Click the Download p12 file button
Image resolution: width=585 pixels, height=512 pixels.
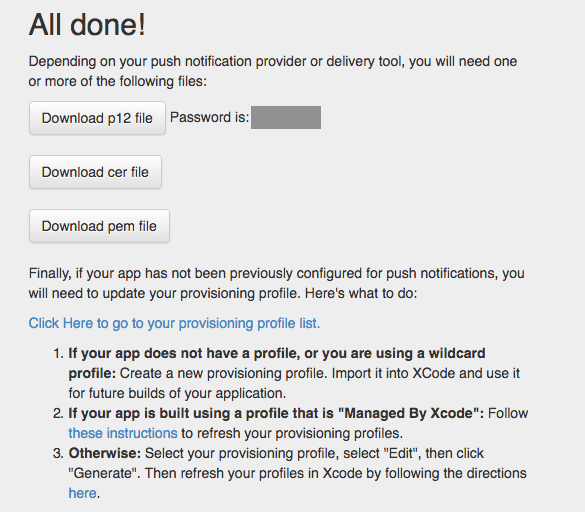point(97,118)
